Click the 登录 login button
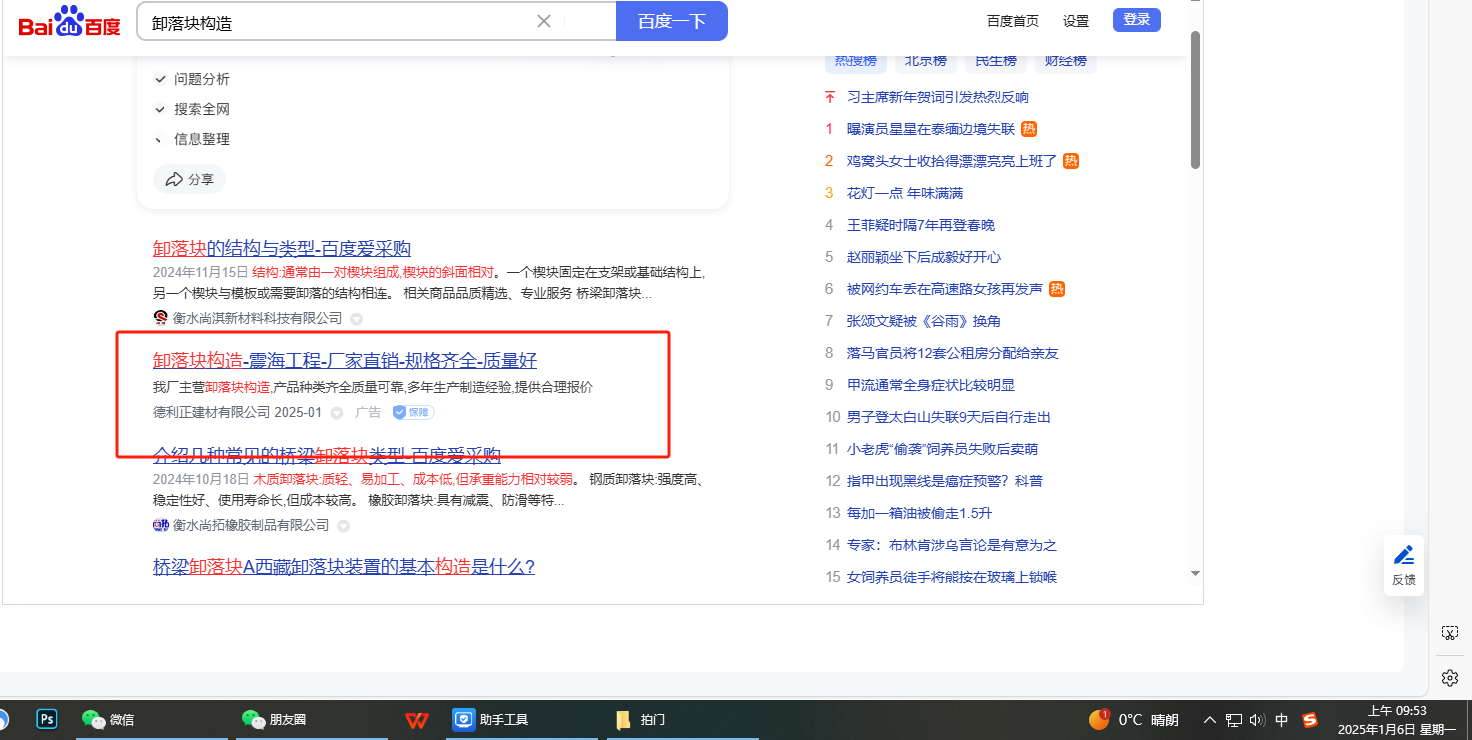 pyautogui.click(x=1136, y=20)
